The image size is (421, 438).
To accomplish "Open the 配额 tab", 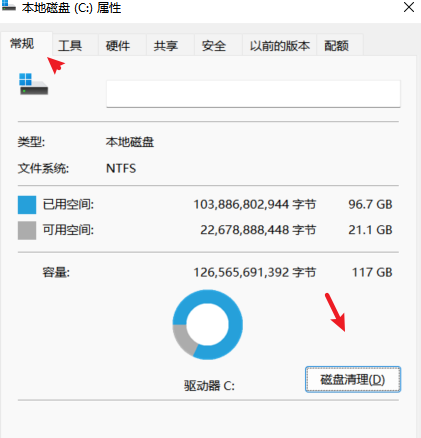I will pos(337,46).
